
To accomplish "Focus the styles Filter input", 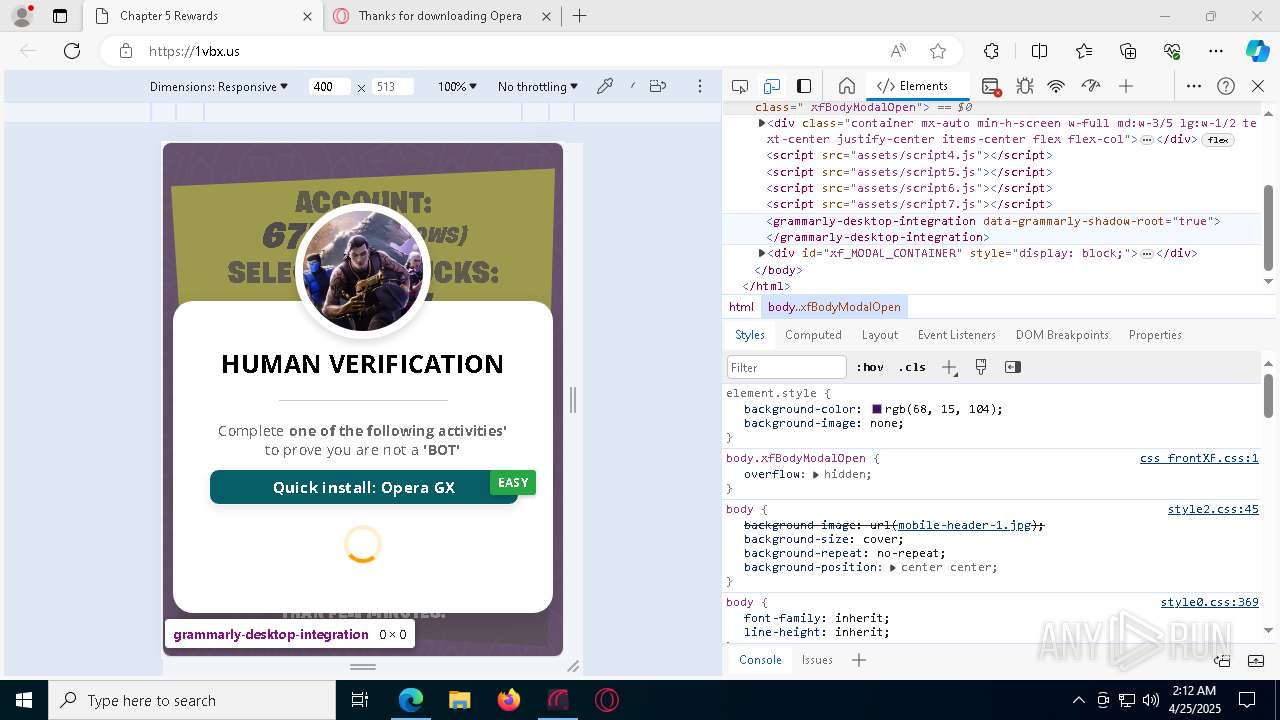I will point(787,367).
